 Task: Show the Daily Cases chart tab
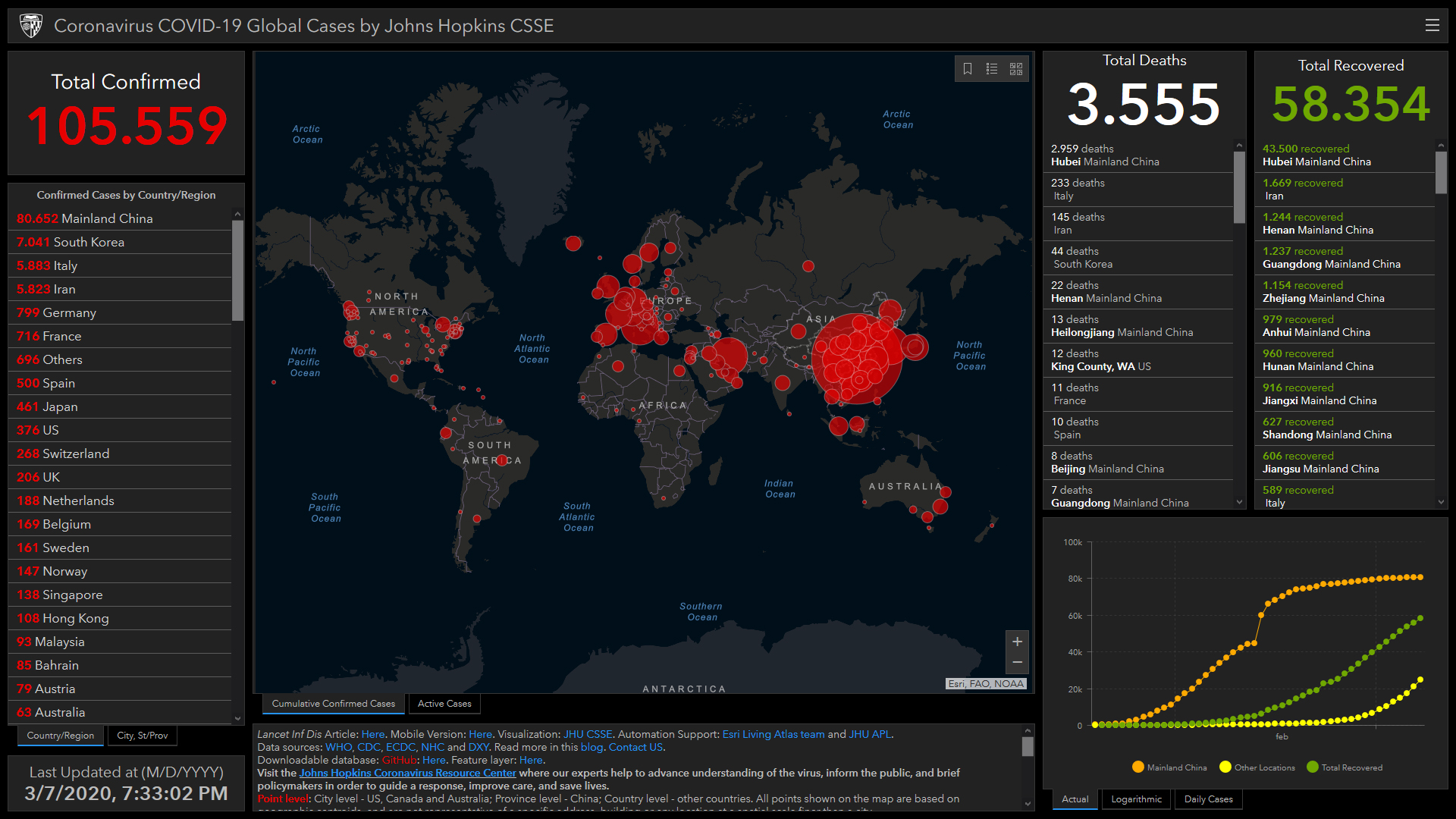1209,799
